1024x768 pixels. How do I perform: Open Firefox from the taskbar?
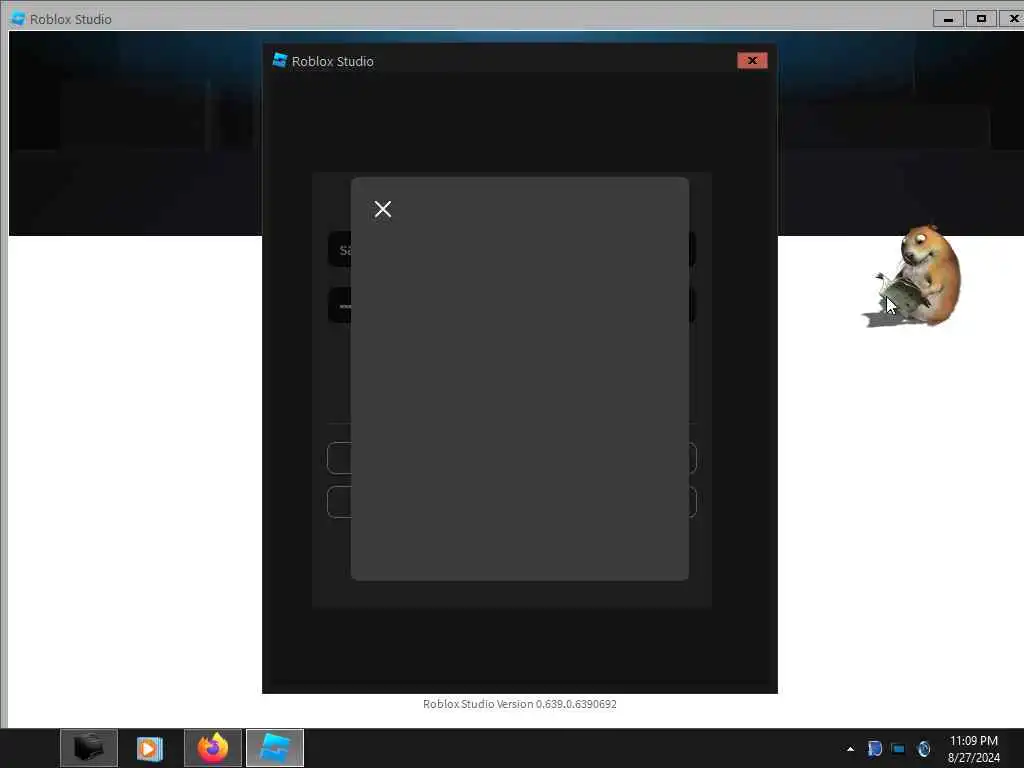tap(213, 748)
